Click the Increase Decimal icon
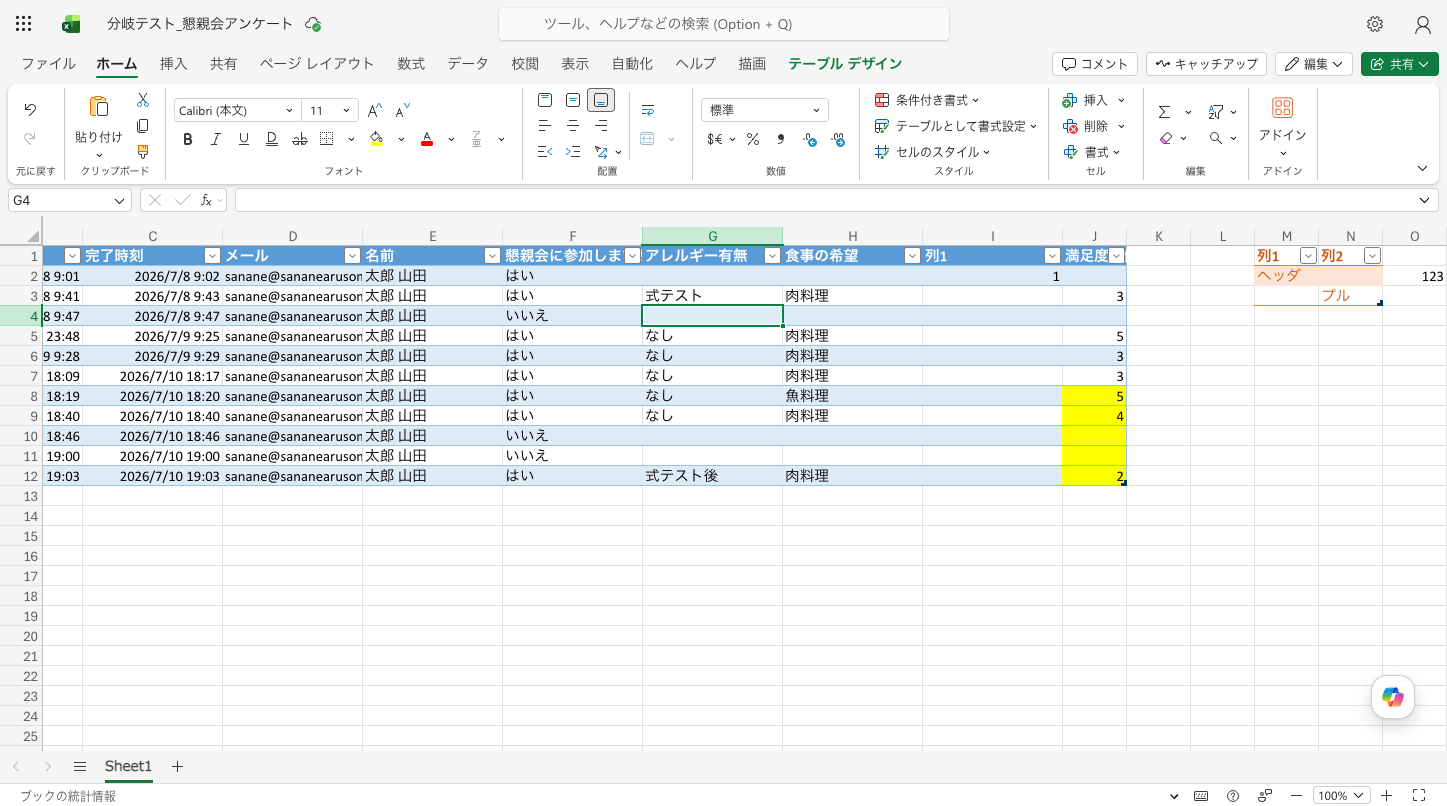The width and height of the screenshot is (1447, 806). point(810,139)
